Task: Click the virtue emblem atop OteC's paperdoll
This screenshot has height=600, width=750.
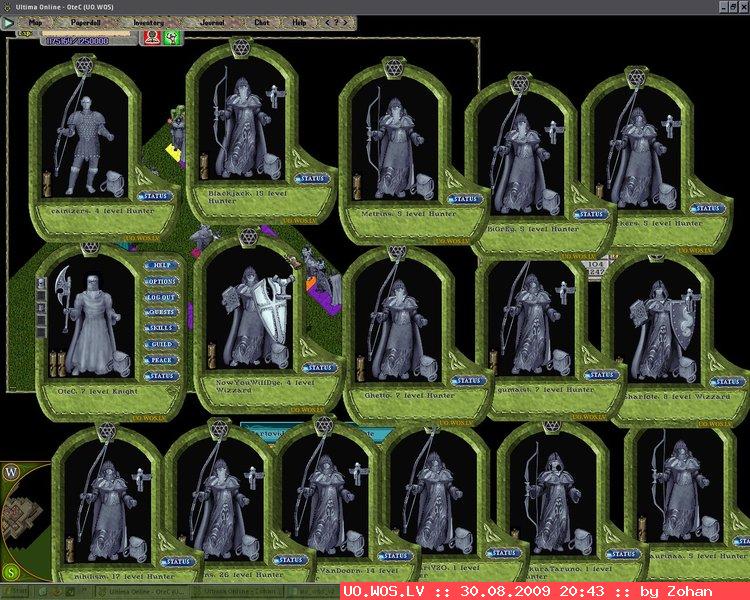Action: [x=90, y=248]
